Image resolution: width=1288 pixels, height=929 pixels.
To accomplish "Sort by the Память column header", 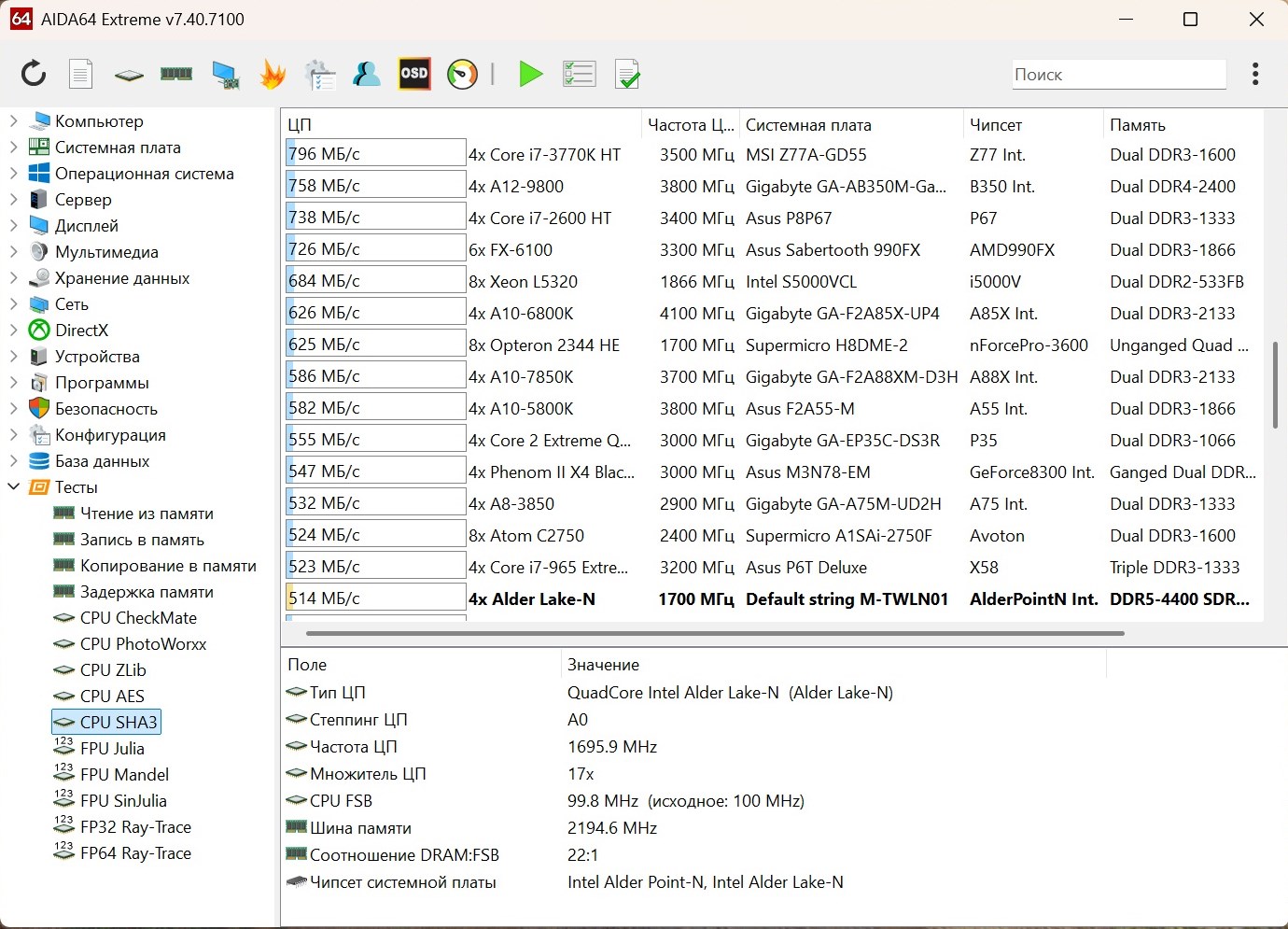I will click(x=1137, y=125).
